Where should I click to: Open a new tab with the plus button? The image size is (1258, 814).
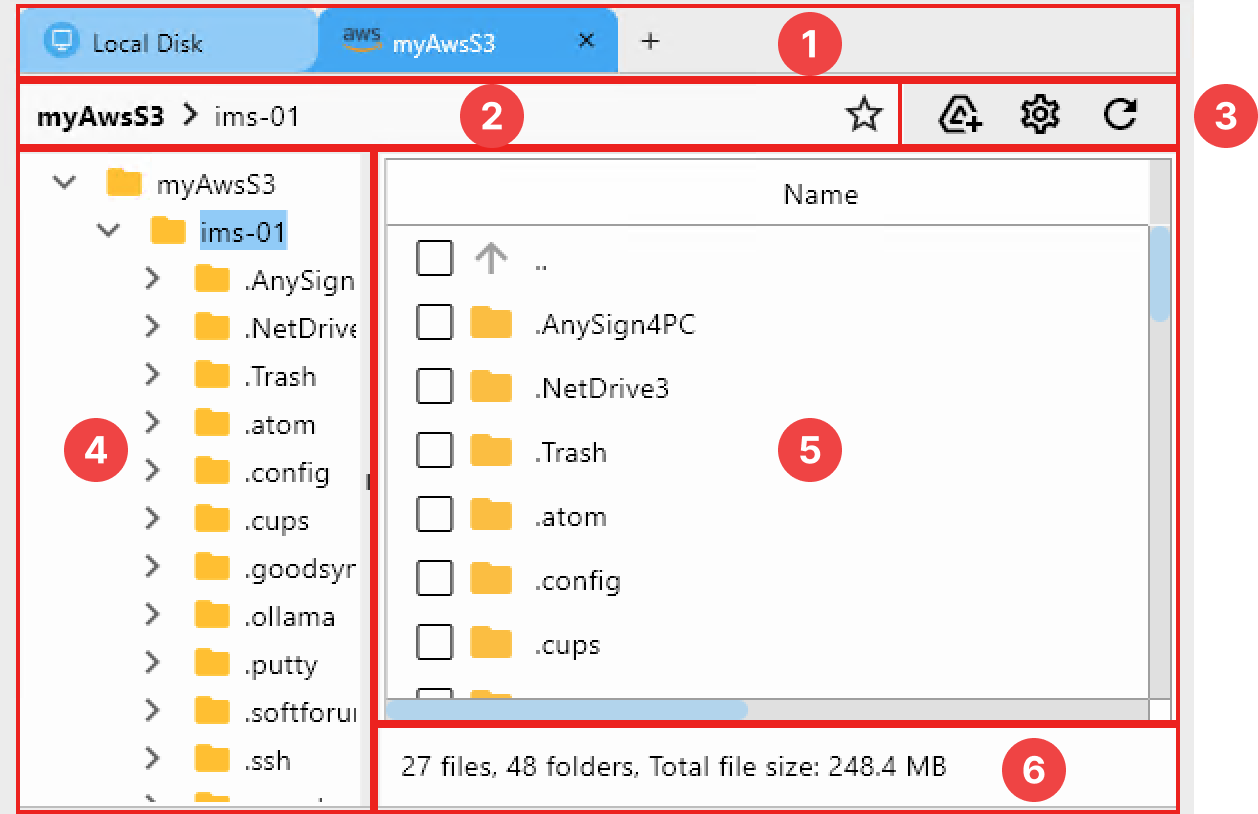650,41
